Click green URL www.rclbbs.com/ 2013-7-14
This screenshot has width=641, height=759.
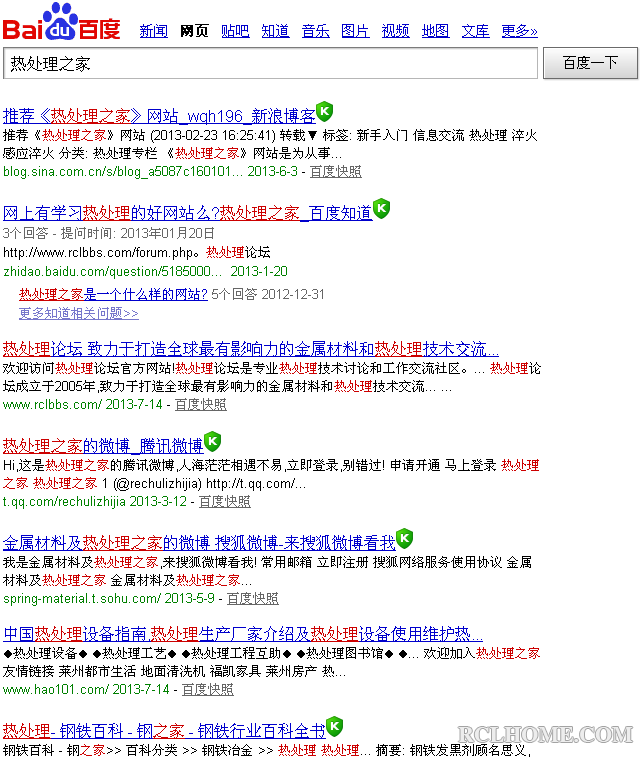(x=83, y=404)
